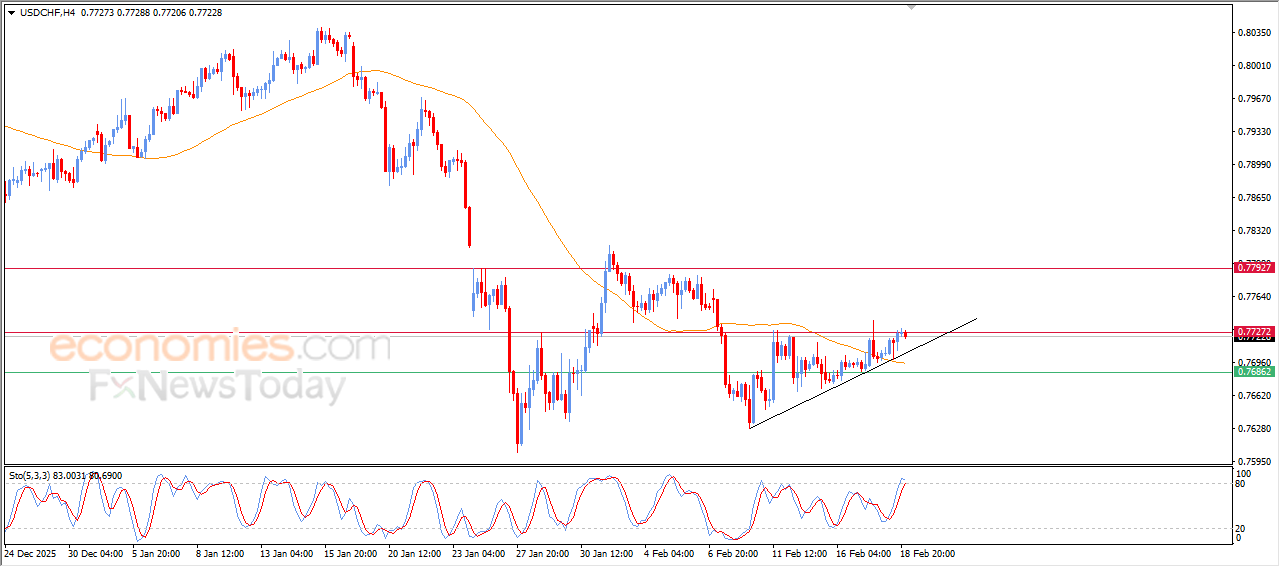Select the green 0.76862 price tag
Screen dimensions: 1280x567
1254,371
